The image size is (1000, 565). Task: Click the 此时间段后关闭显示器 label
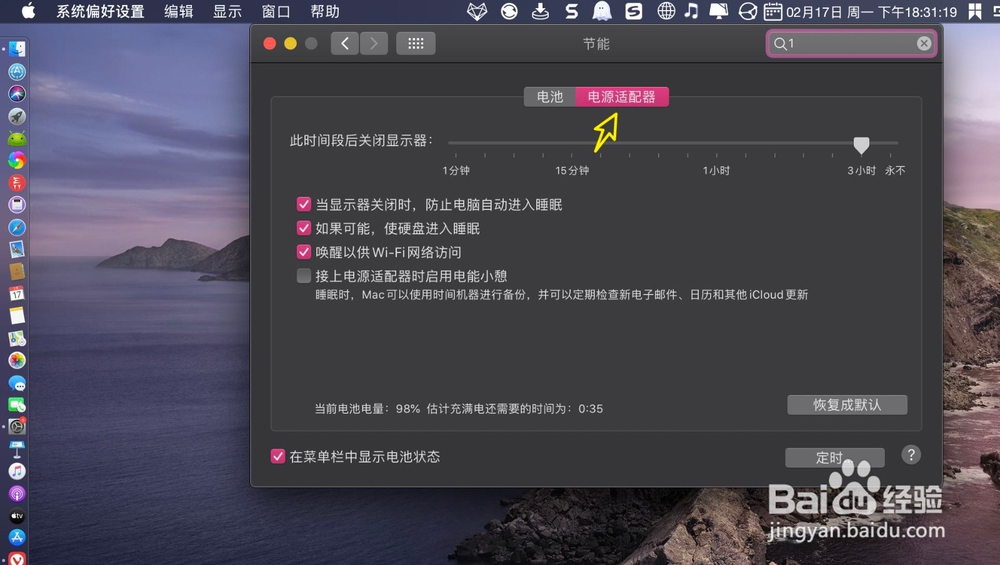click(x=361, y=140)
